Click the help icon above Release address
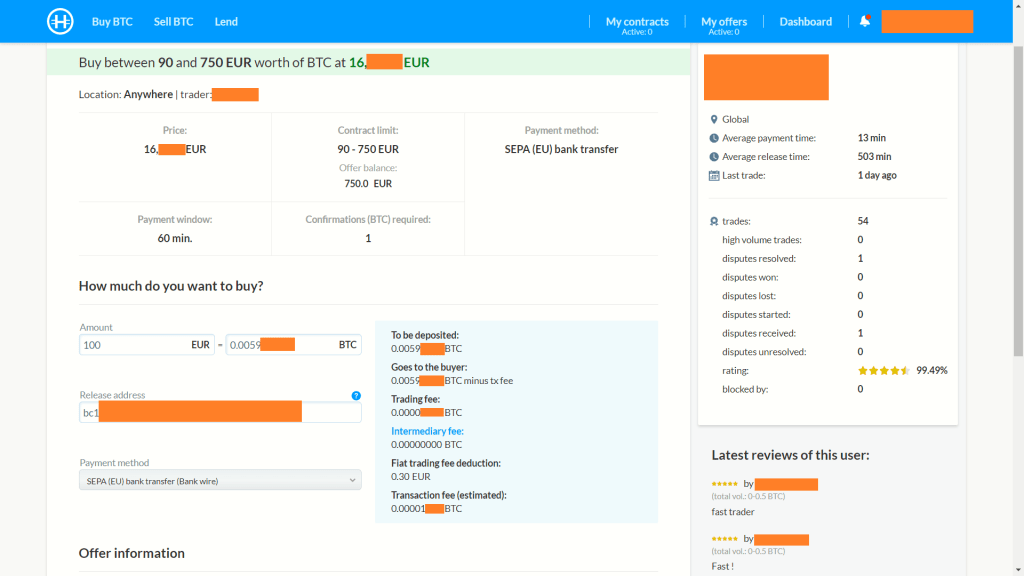1024x576 pixels. [x=356, y=396]
